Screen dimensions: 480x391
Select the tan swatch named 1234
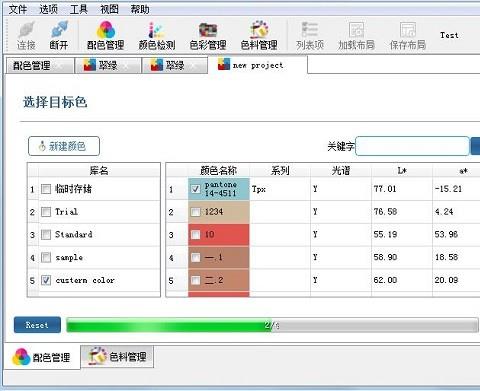(x=219, y=212)
